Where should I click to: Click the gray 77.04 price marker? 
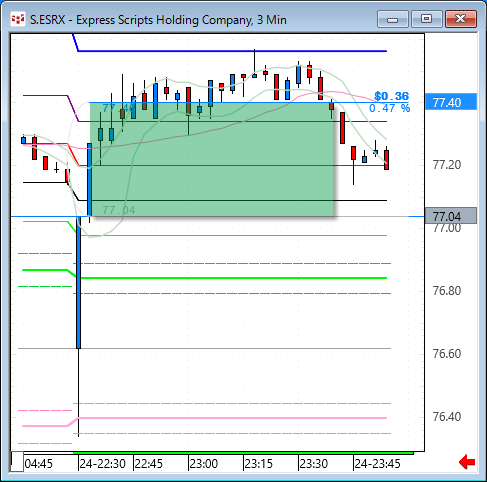click(451, 216)
